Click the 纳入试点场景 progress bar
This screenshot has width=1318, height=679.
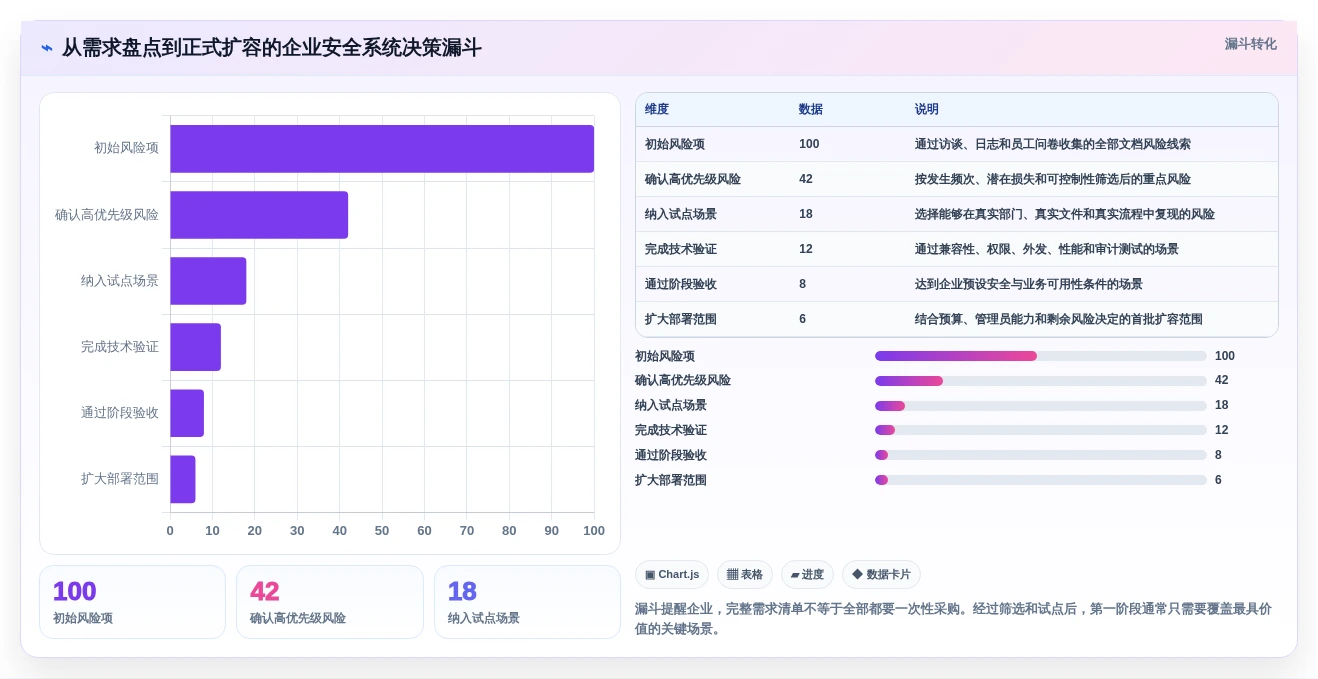click(1040, 406)
